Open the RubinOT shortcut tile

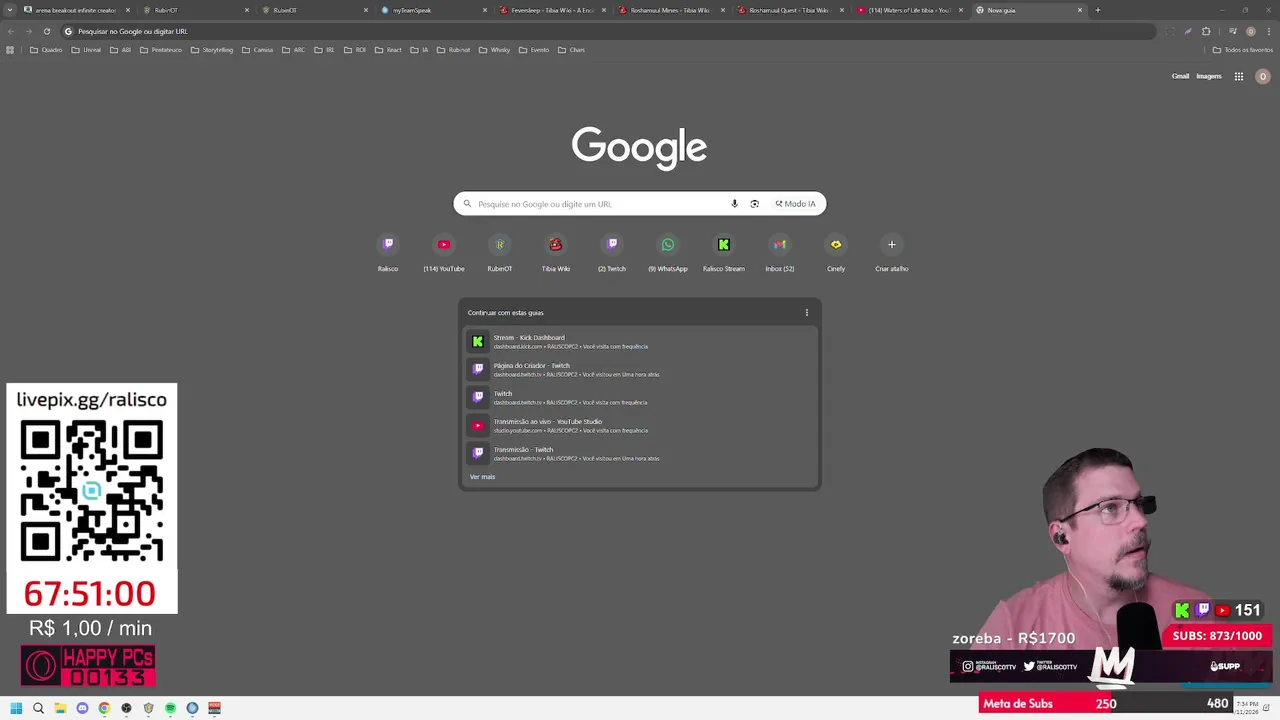coord(500,252)
